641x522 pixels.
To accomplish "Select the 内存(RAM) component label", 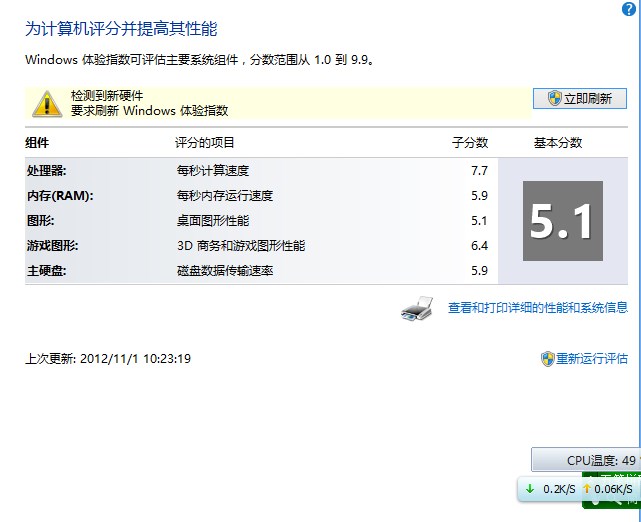I will pyautogui.click(x=60, y=196).
